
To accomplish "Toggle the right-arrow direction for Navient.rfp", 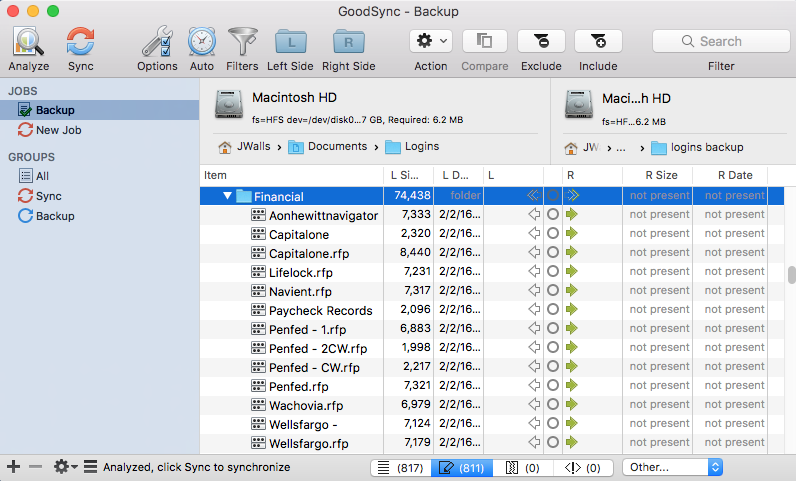I will [x=572, y=291].
